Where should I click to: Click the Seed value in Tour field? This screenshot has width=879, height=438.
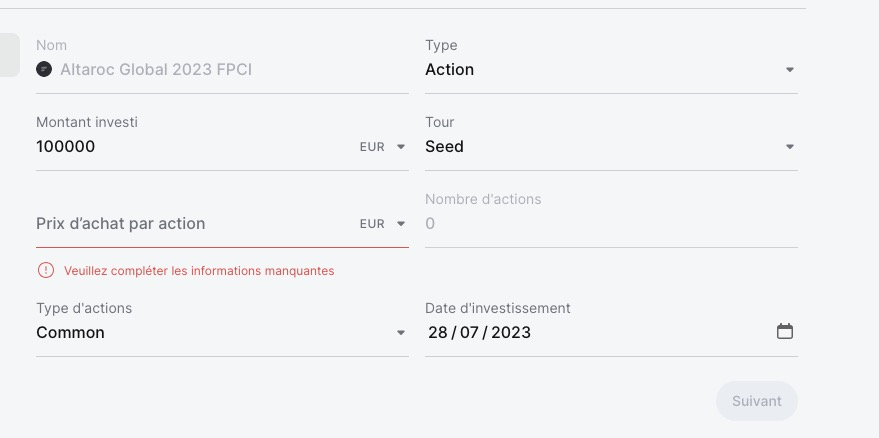click(445, 147)
